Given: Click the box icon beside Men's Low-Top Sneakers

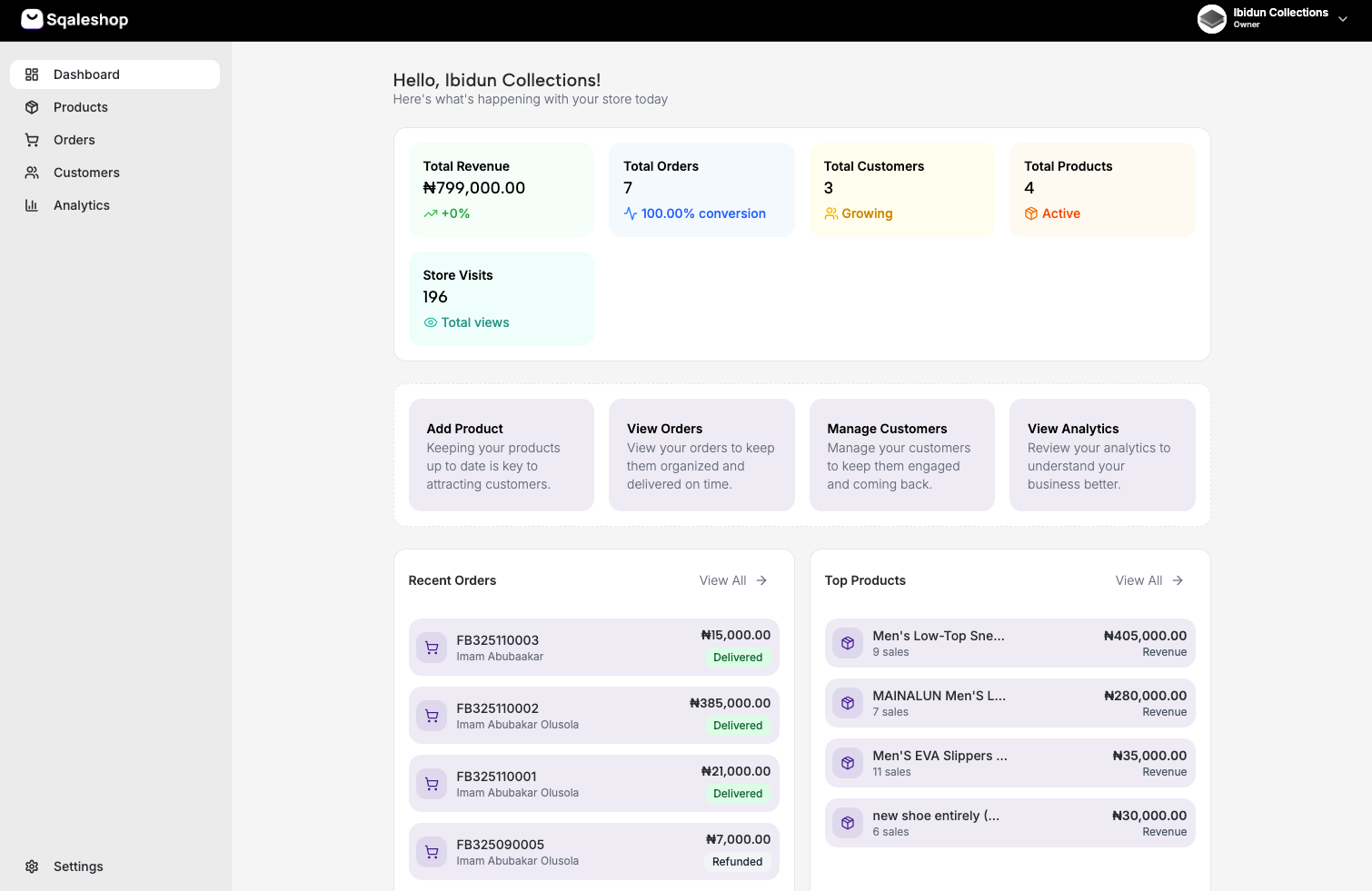Looking at the screenshot, I should pyautogui.click(x=847, y=642).
